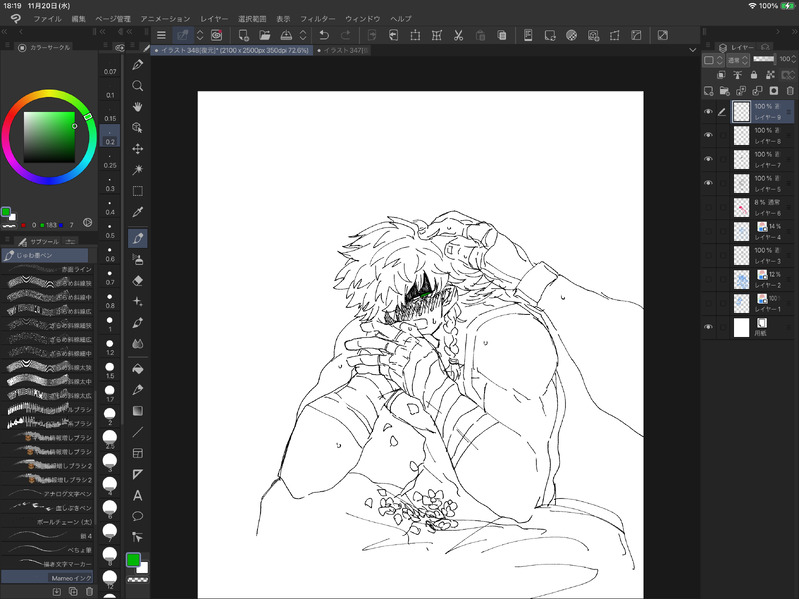Hide layer レイヤー 8 with eye icon
This screenshot has height=599, width=799.
coord(708,135)
